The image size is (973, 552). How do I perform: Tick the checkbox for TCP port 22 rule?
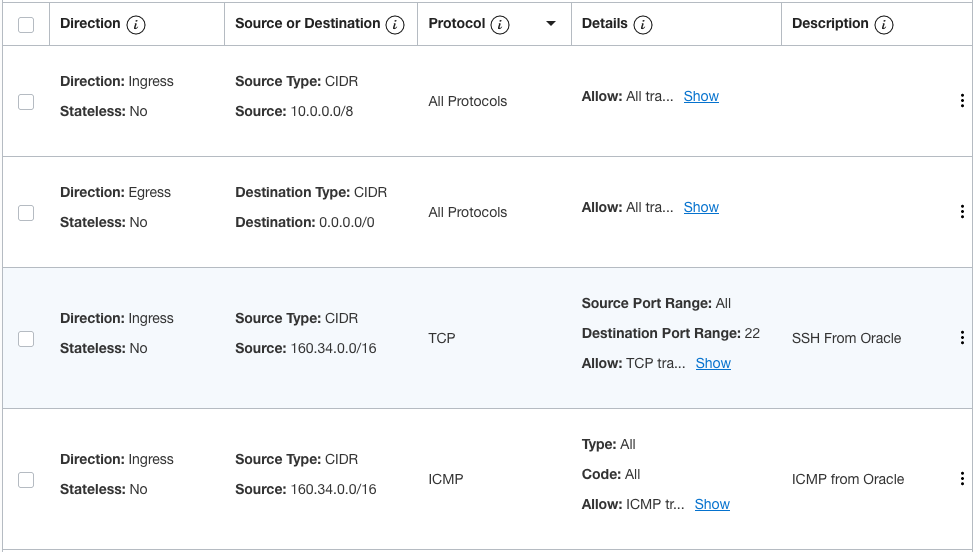point(26,339)
